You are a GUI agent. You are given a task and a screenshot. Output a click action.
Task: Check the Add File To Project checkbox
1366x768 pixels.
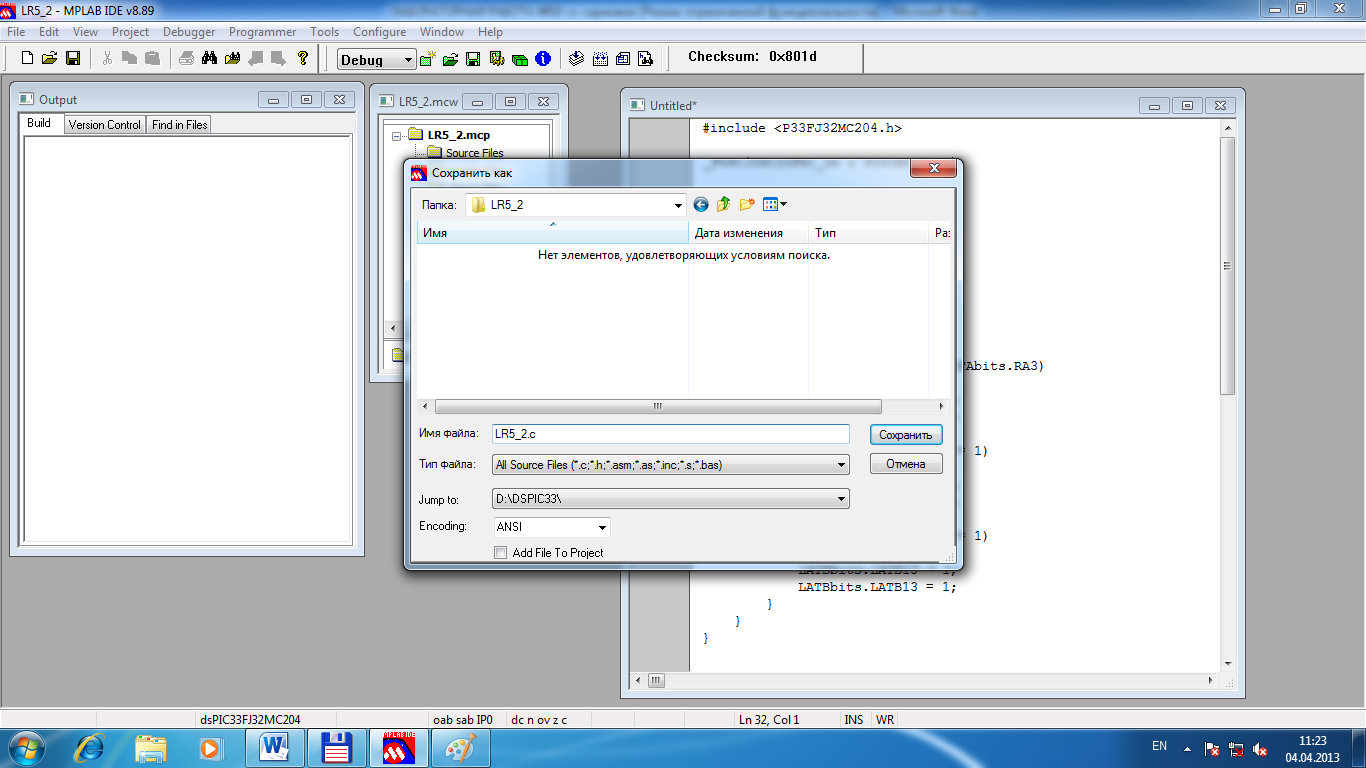tap(501, 553)
